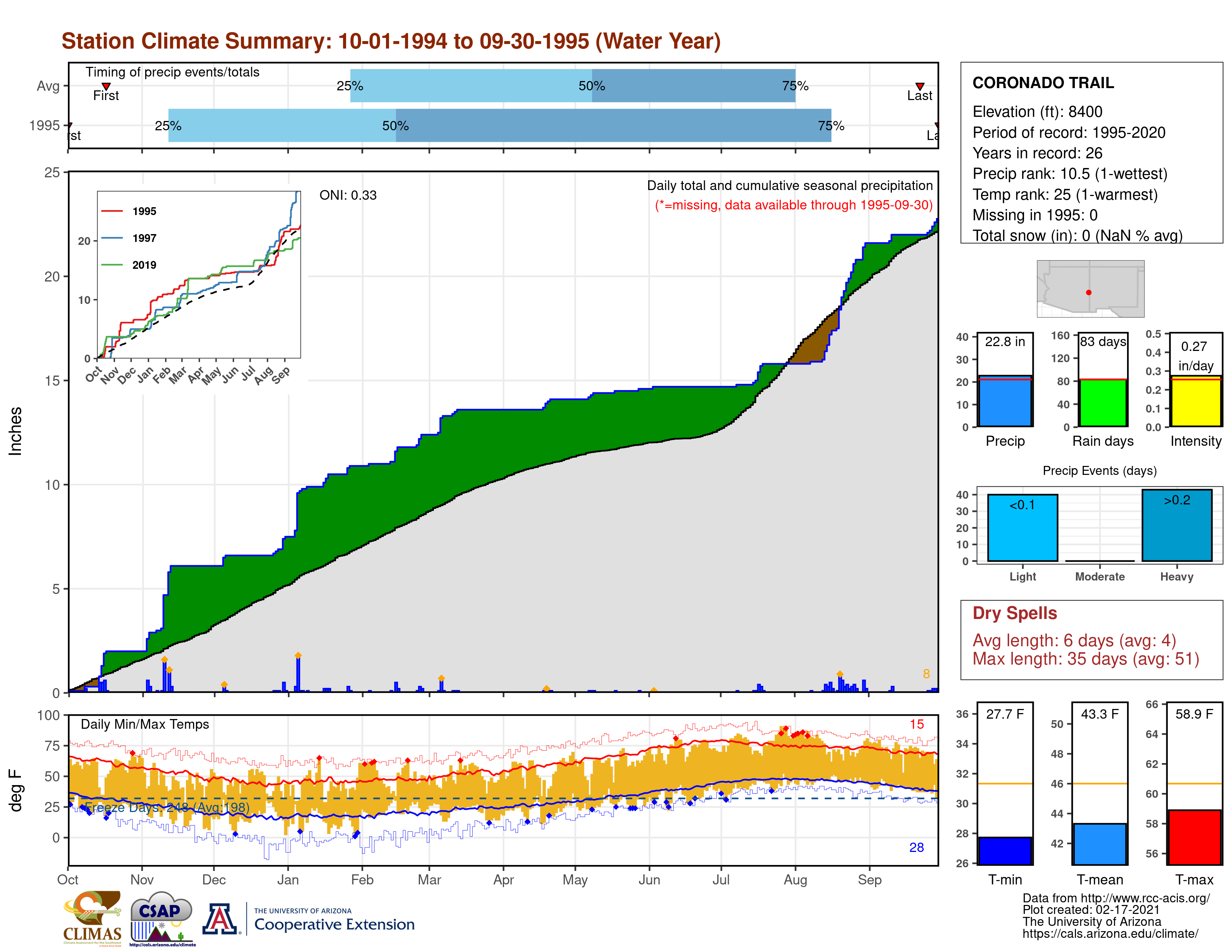
Task: Click Period of record: 1995-2020 line
Action: (x=1068, y=133)
